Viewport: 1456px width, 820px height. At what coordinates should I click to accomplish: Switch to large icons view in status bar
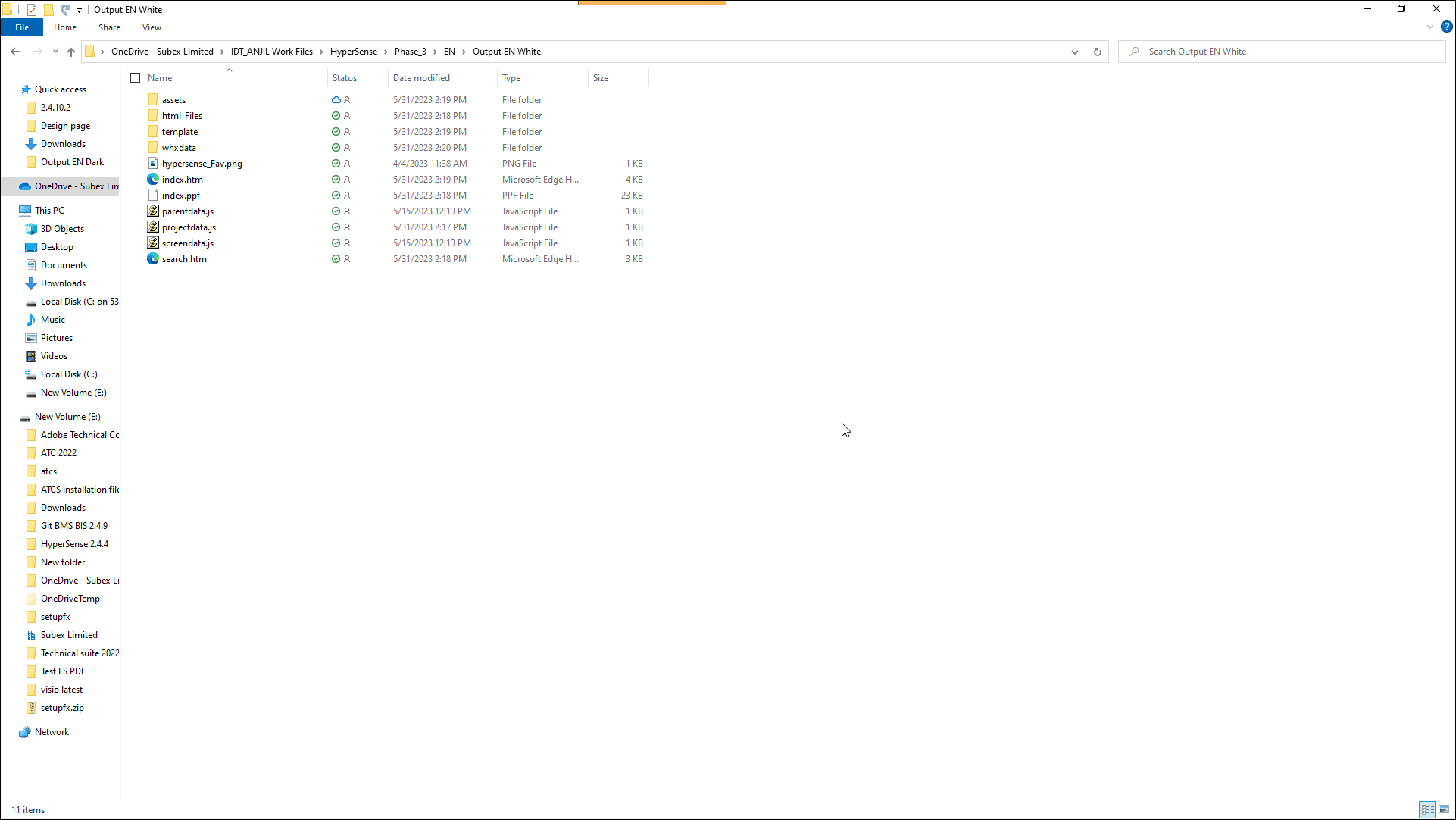[x=1444, y=809]
